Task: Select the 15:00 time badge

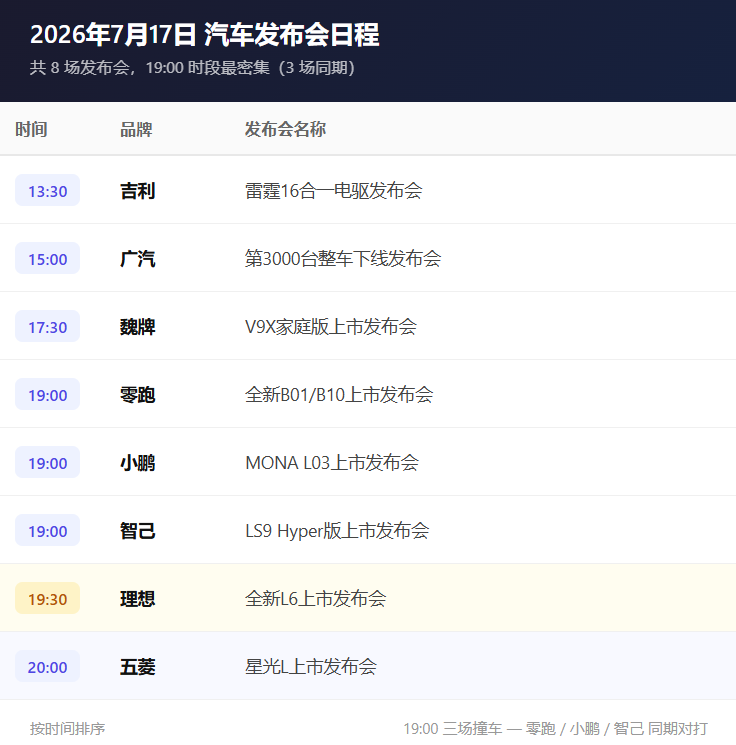Action: pos(48,258)
